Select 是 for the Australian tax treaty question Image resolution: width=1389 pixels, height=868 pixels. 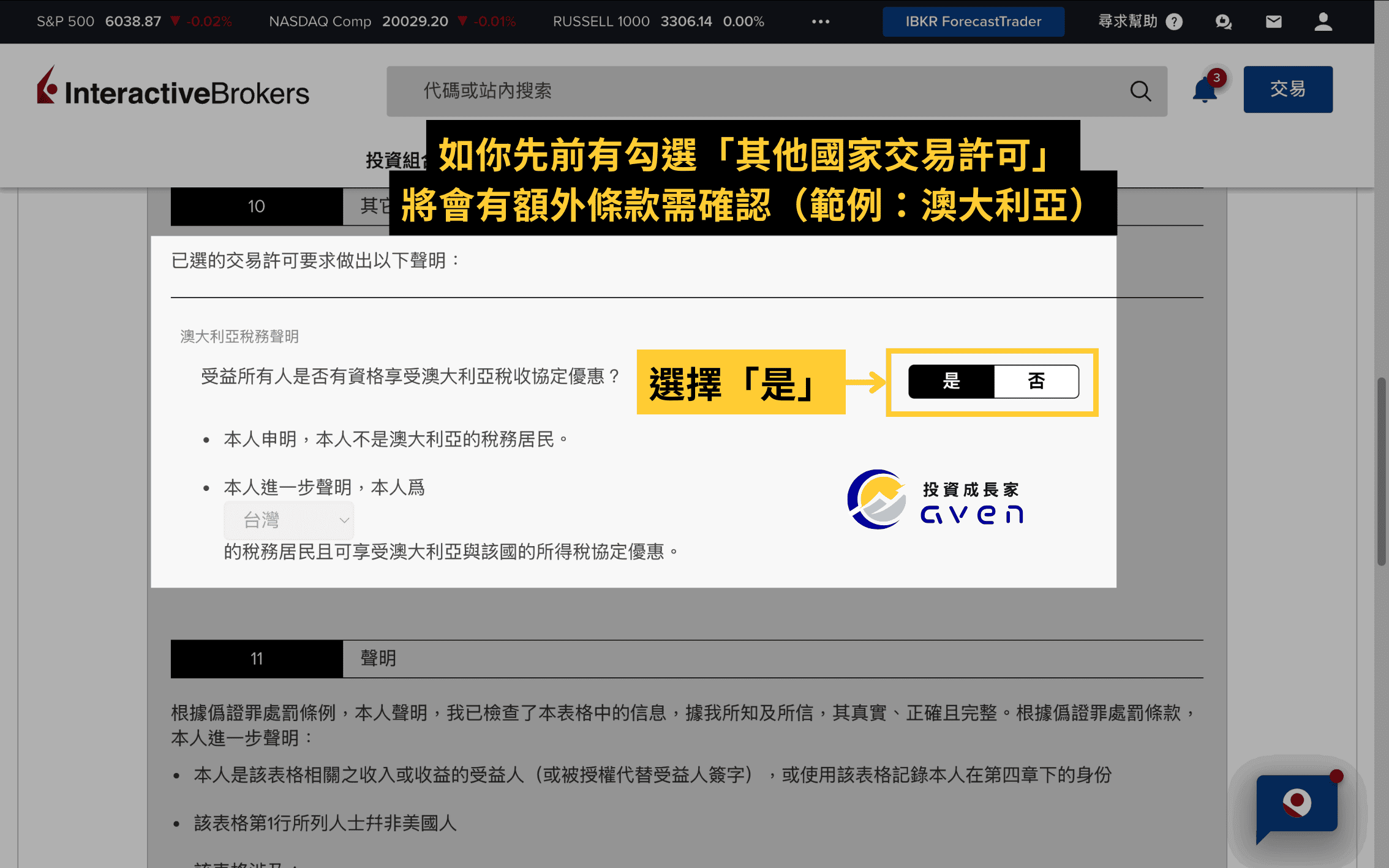(x=951, y=381)
